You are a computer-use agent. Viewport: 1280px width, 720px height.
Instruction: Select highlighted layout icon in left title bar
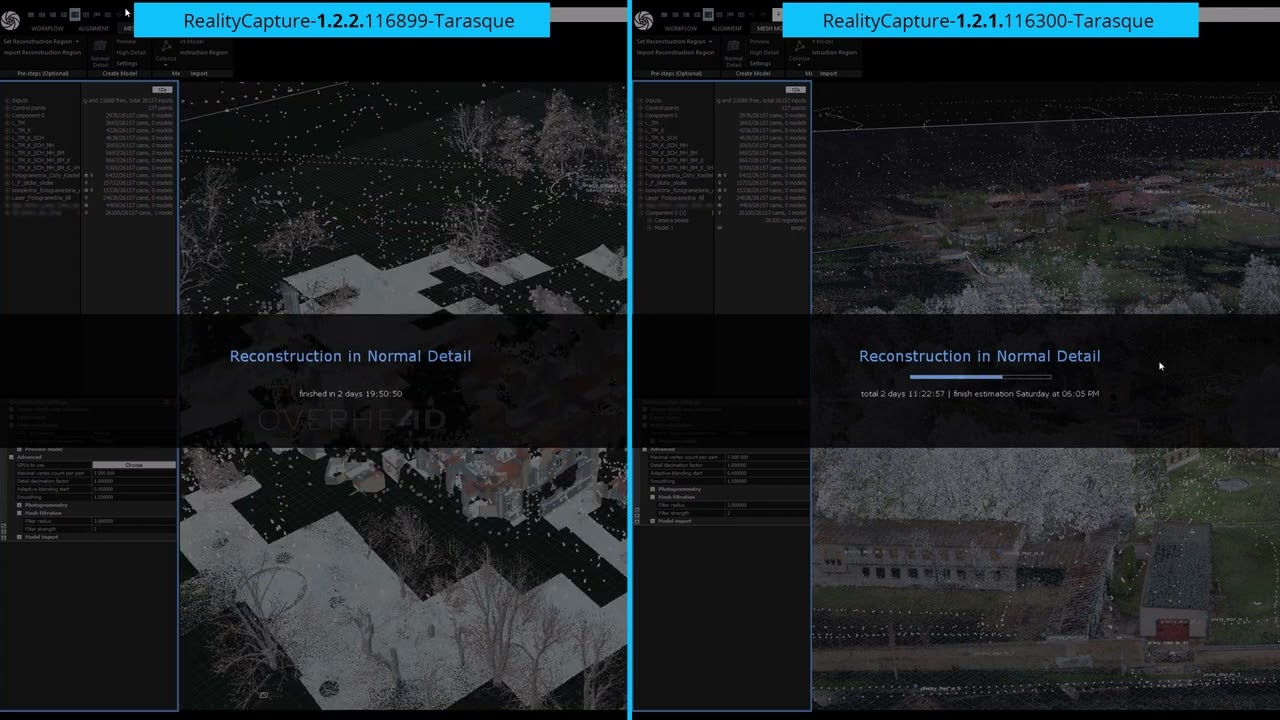[75, 15]
